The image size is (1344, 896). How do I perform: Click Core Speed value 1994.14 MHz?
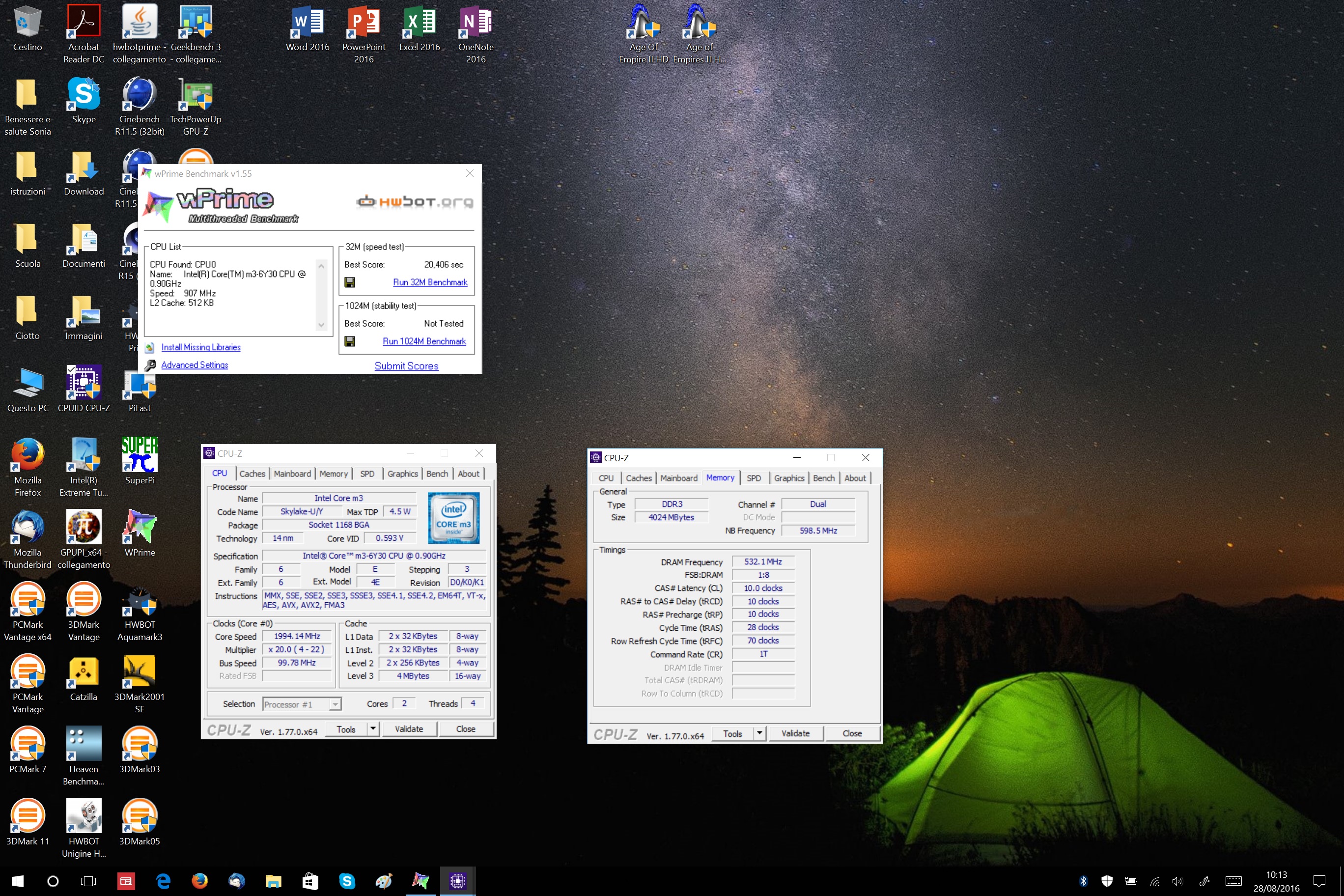click(x=297, y=636)
